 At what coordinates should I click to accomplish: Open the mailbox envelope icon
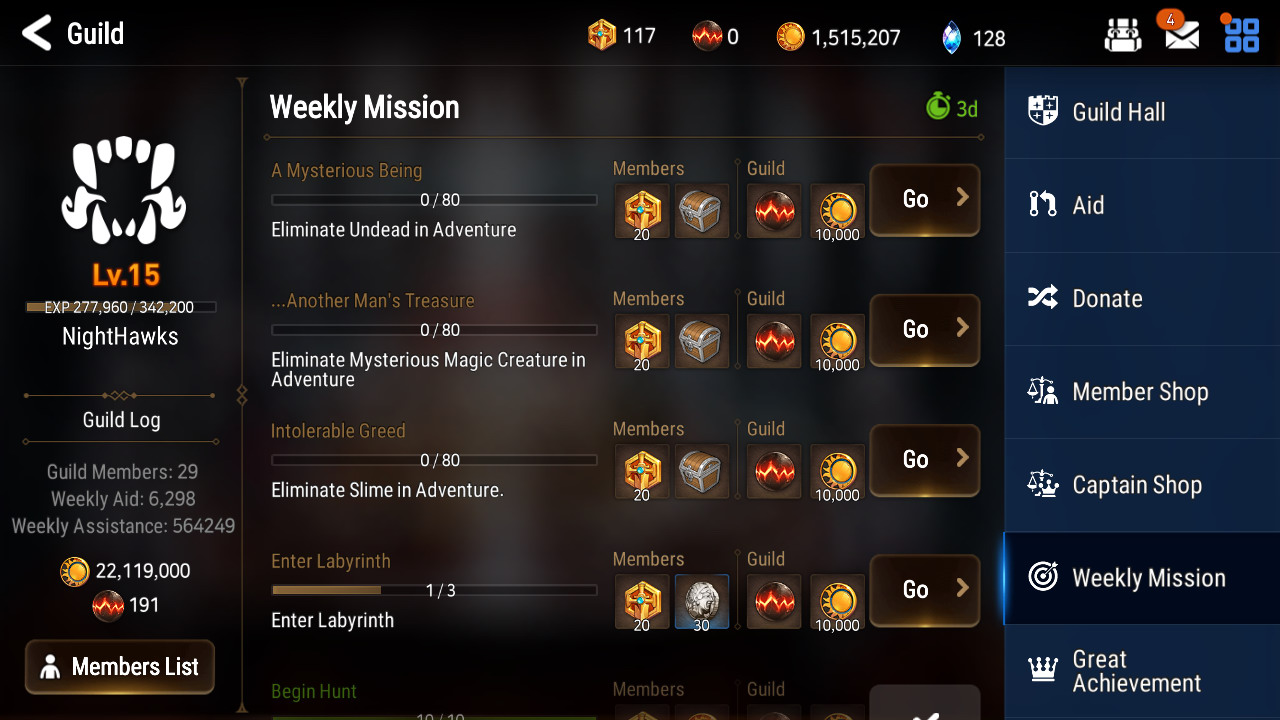click(x=1182, y=35)
